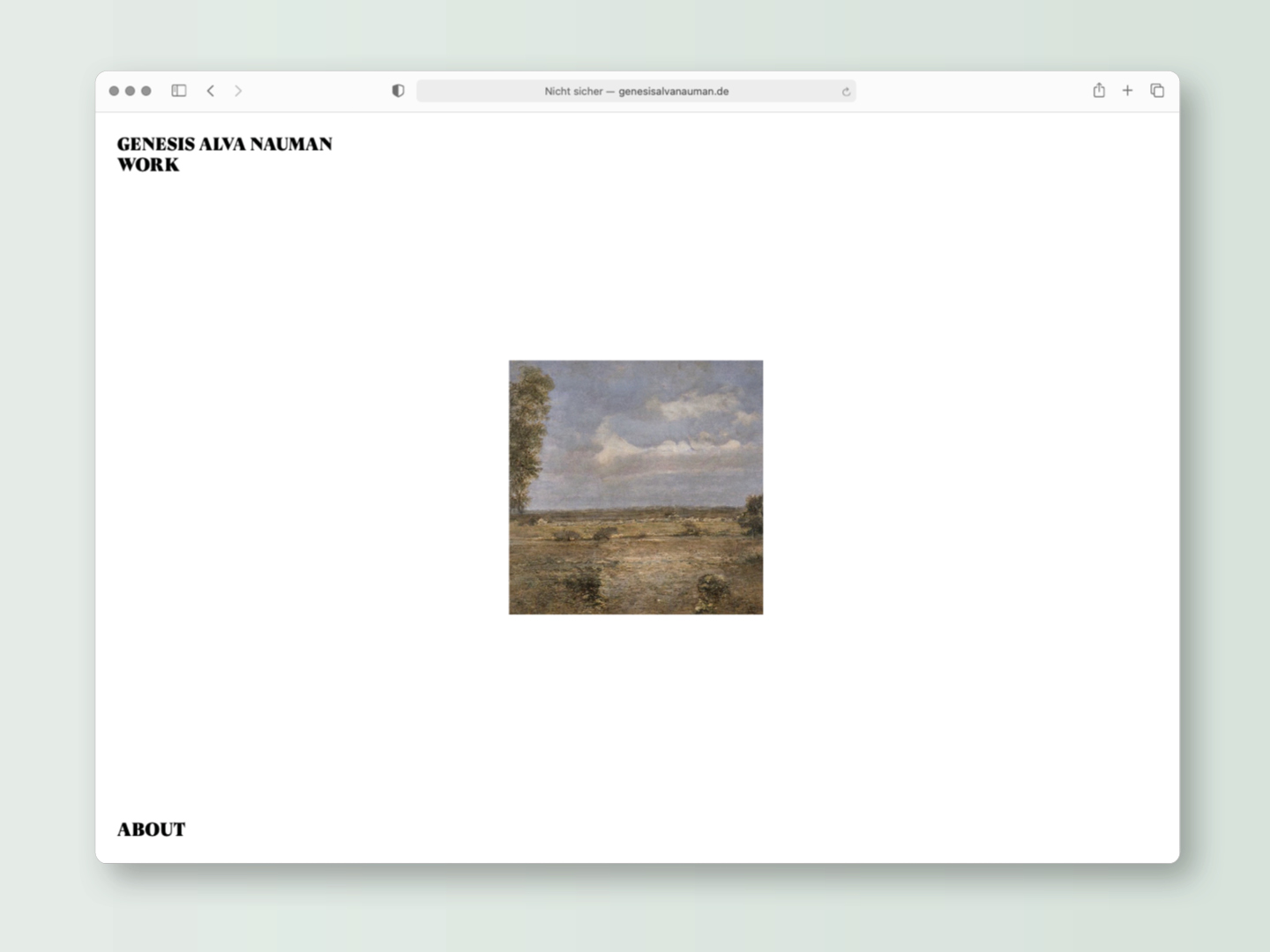This screenshot has width=1270, height=952.
Task: Open the ABOUT link
Action: click(152, 829)
